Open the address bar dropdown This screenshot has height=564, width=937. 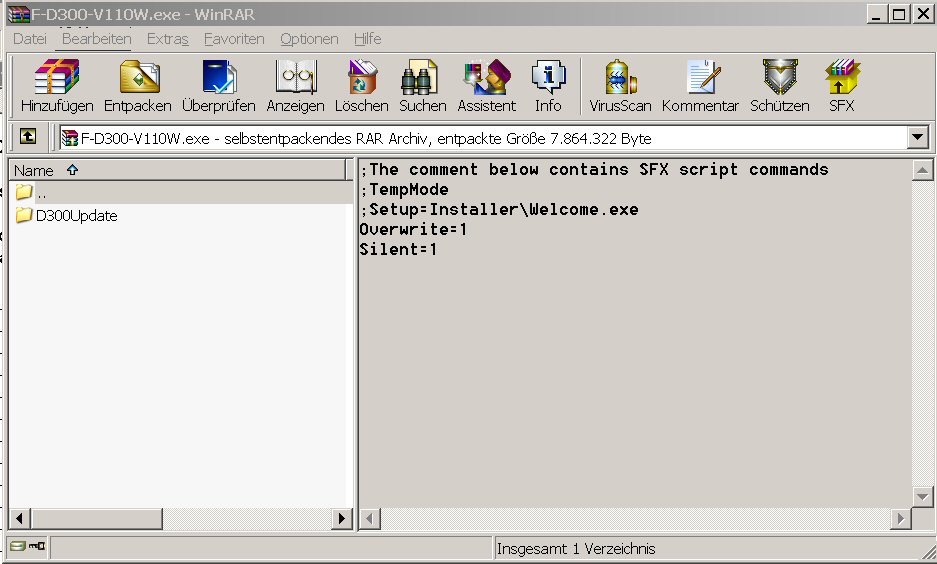(x=917, y=137)
